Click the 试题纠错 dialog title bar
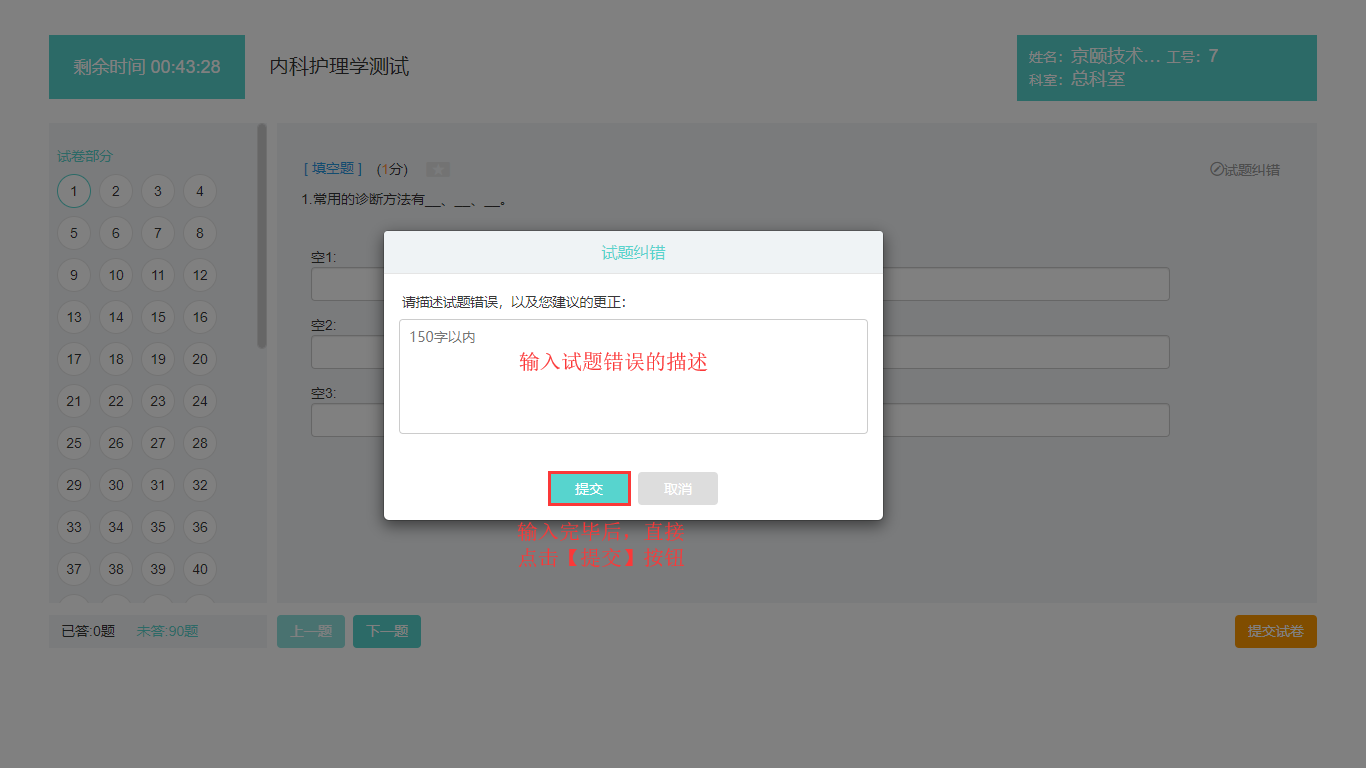 click(x=633, y=252)
